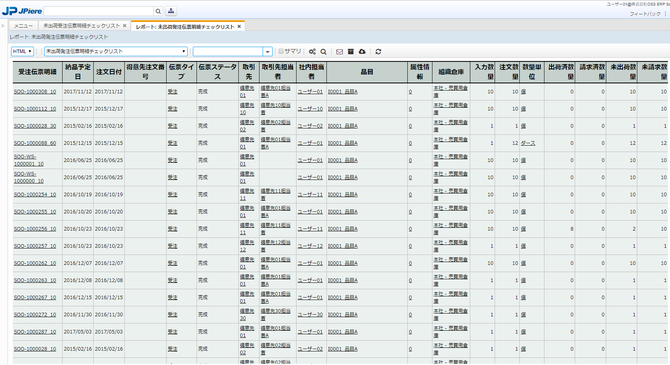Click the 受注伝票明細 column header
This screenshot has height=365, width=670.
click(38, 72)
